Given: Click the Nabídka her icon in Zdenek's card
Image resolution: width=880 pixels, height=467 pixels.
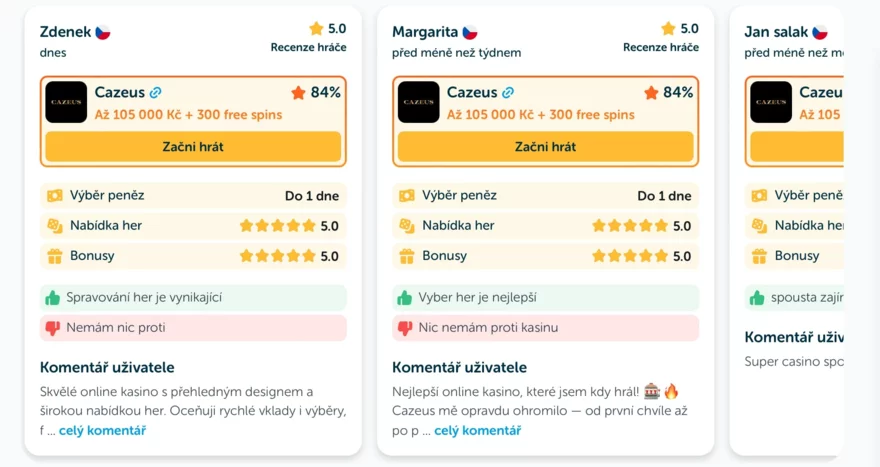Looking at the screenshot, I should point(54,226).
